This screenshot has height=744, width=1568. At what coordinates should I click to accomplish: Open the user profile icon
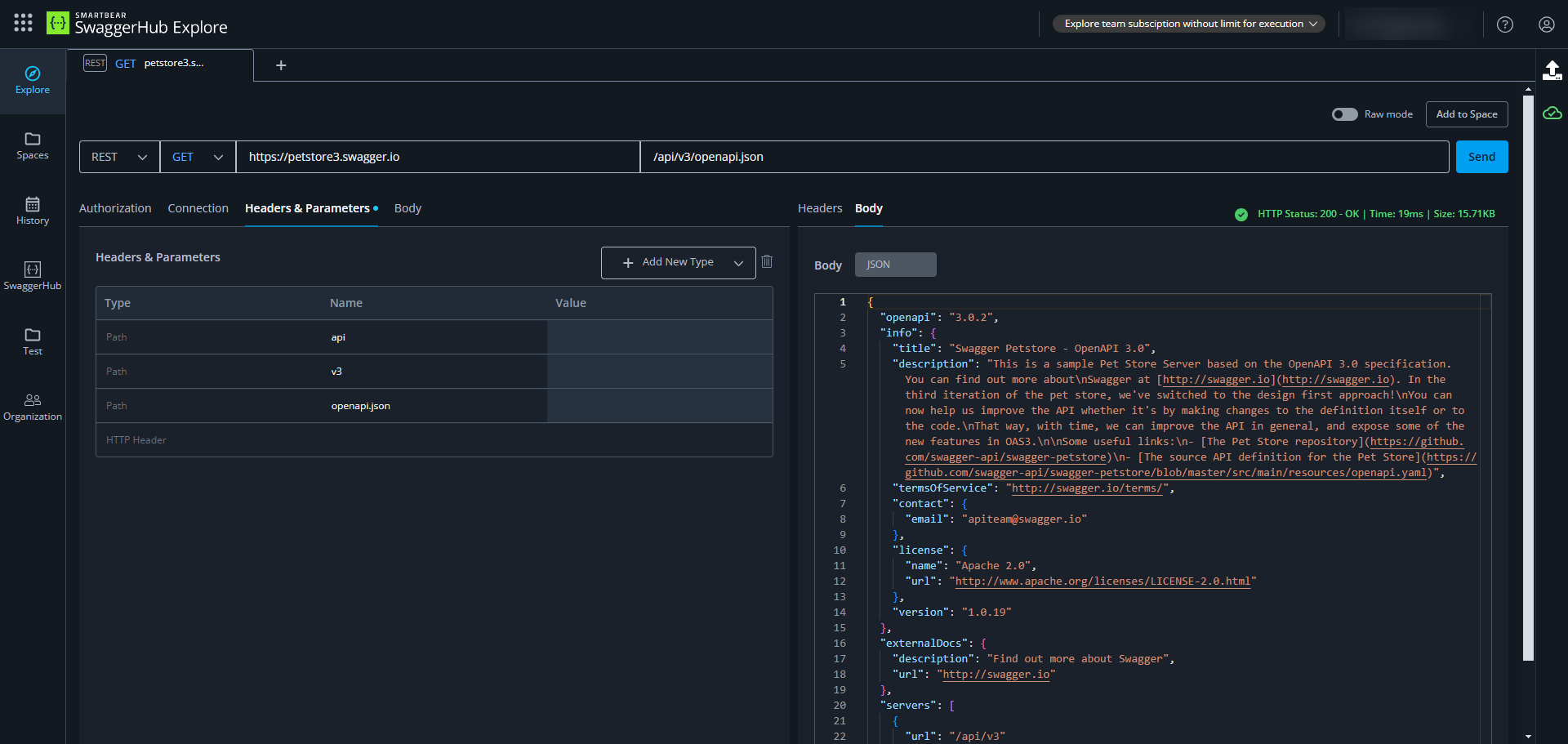point(1548,25)
